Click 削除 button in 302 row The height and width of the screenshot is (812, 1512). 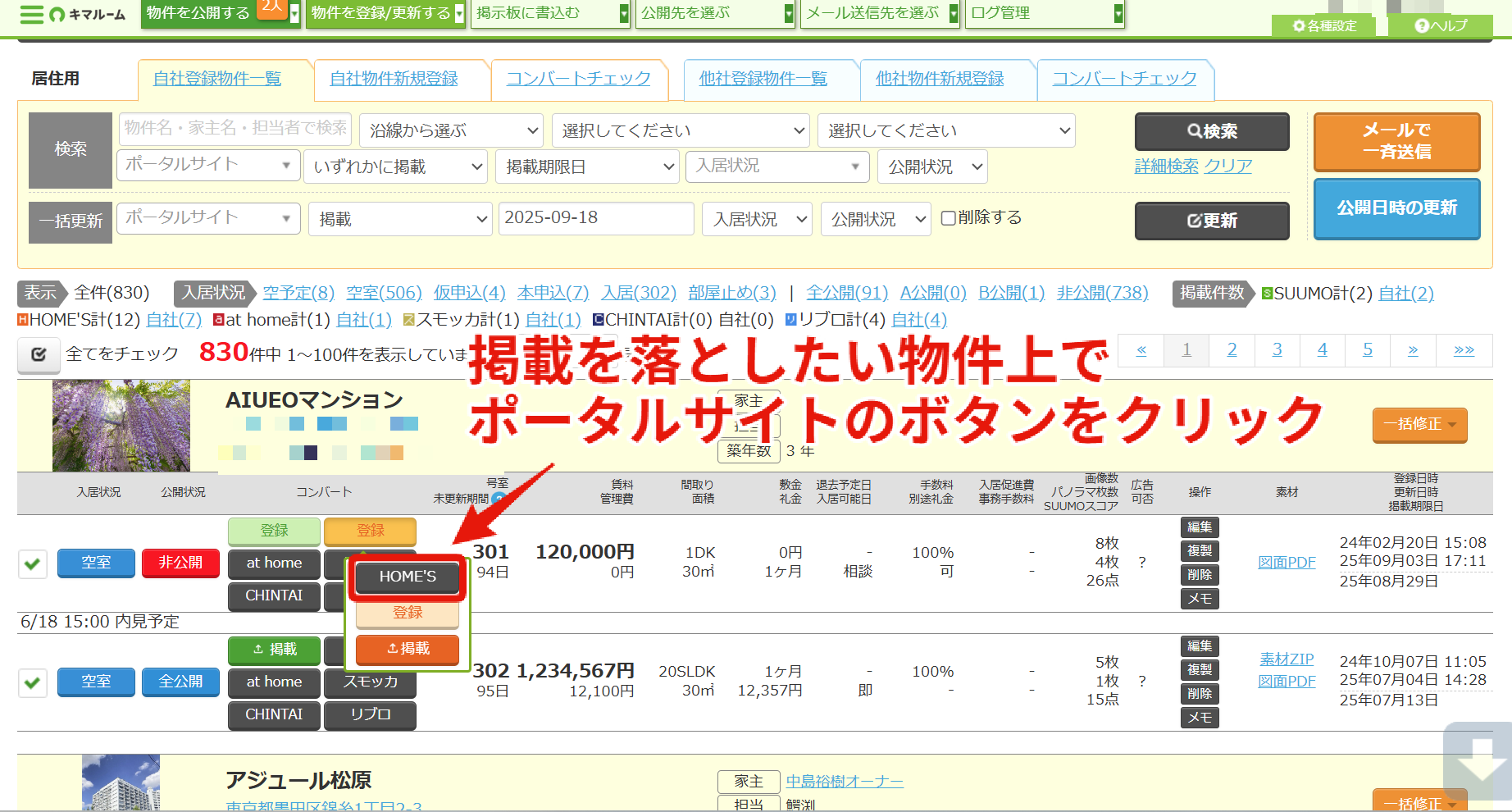1200,694
